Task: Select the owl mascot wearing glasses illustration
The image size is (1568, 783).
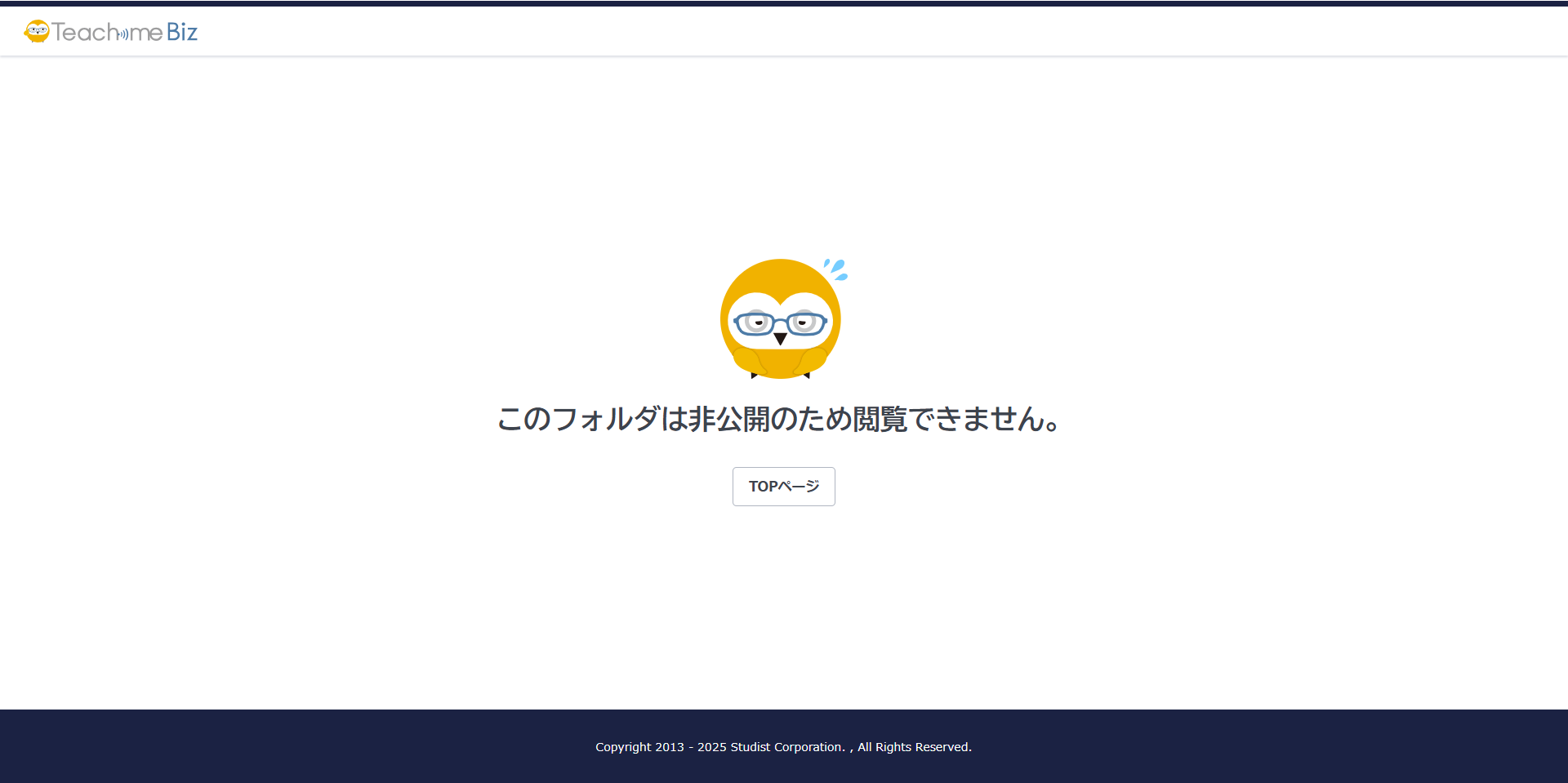Action: [781, 318]
